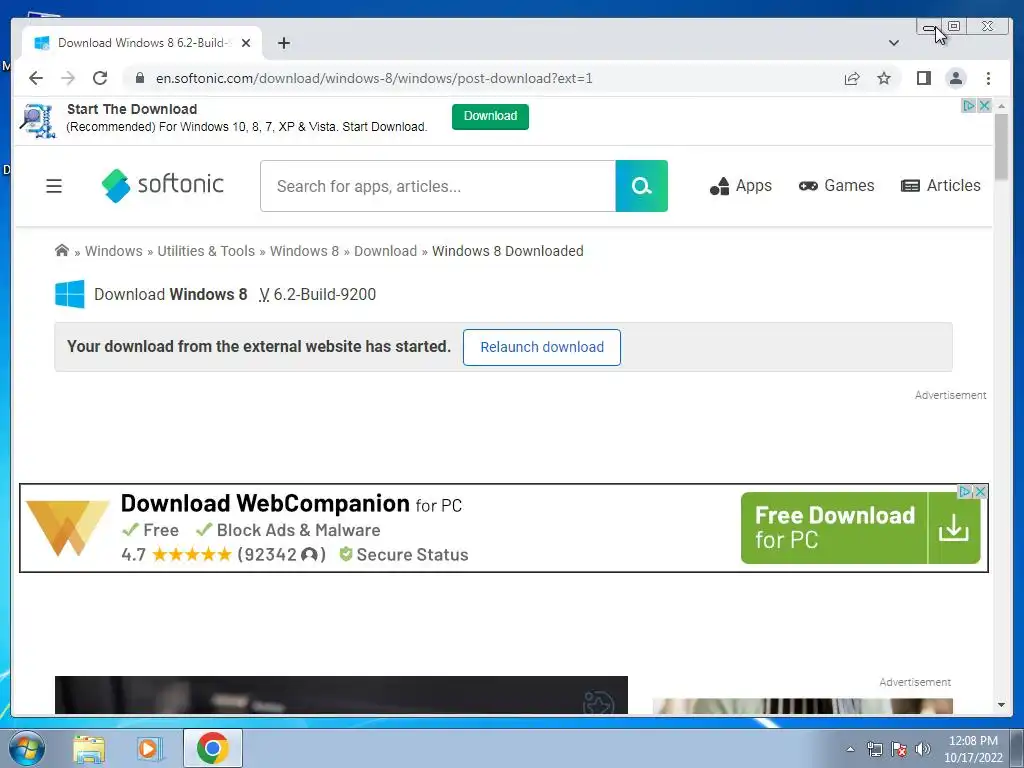Click the green Download ad button
Viewport: 1024px width, 768px height.
[x=490, y=116]
